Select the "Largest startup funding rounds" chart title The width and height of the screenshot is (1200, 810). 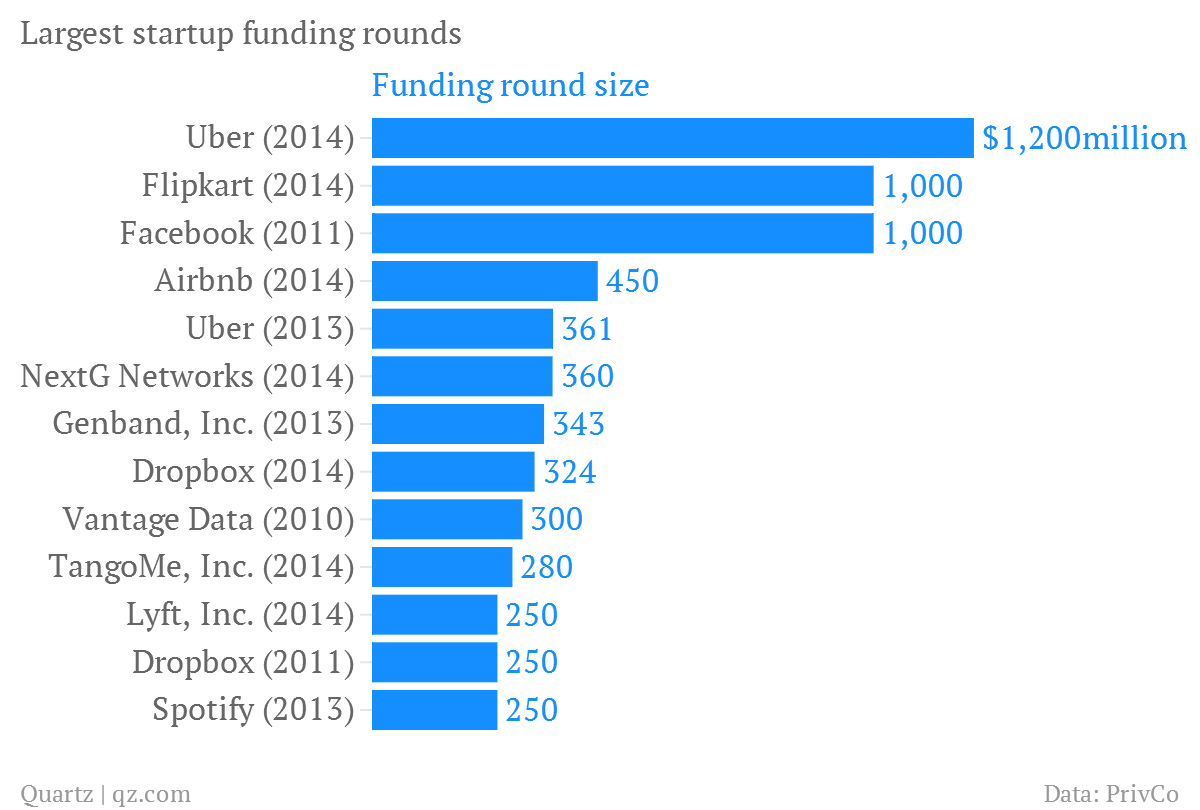coord(241,34)
